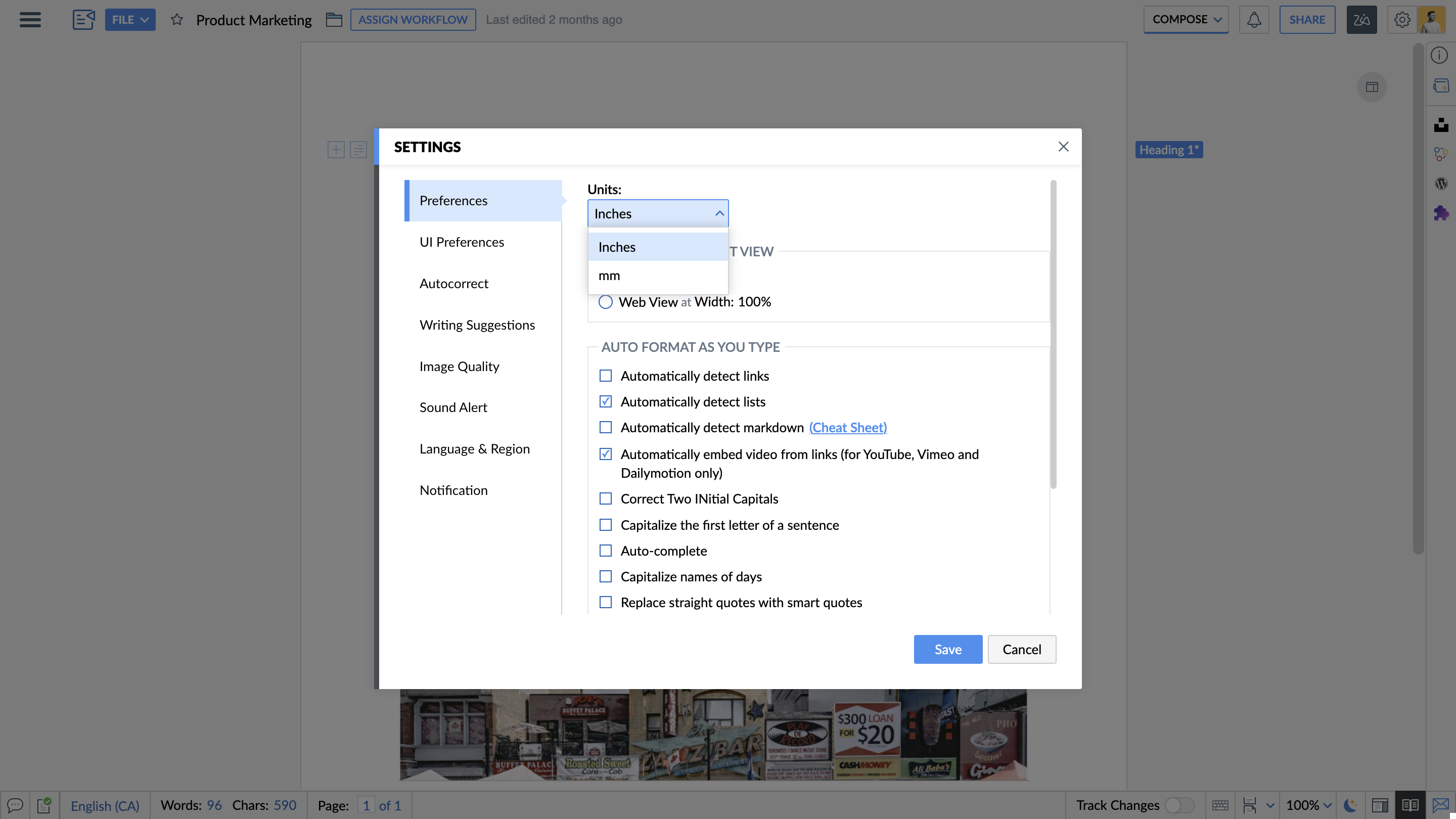
Task: Check Correct Two INitial Capitals
Action: 605,498
